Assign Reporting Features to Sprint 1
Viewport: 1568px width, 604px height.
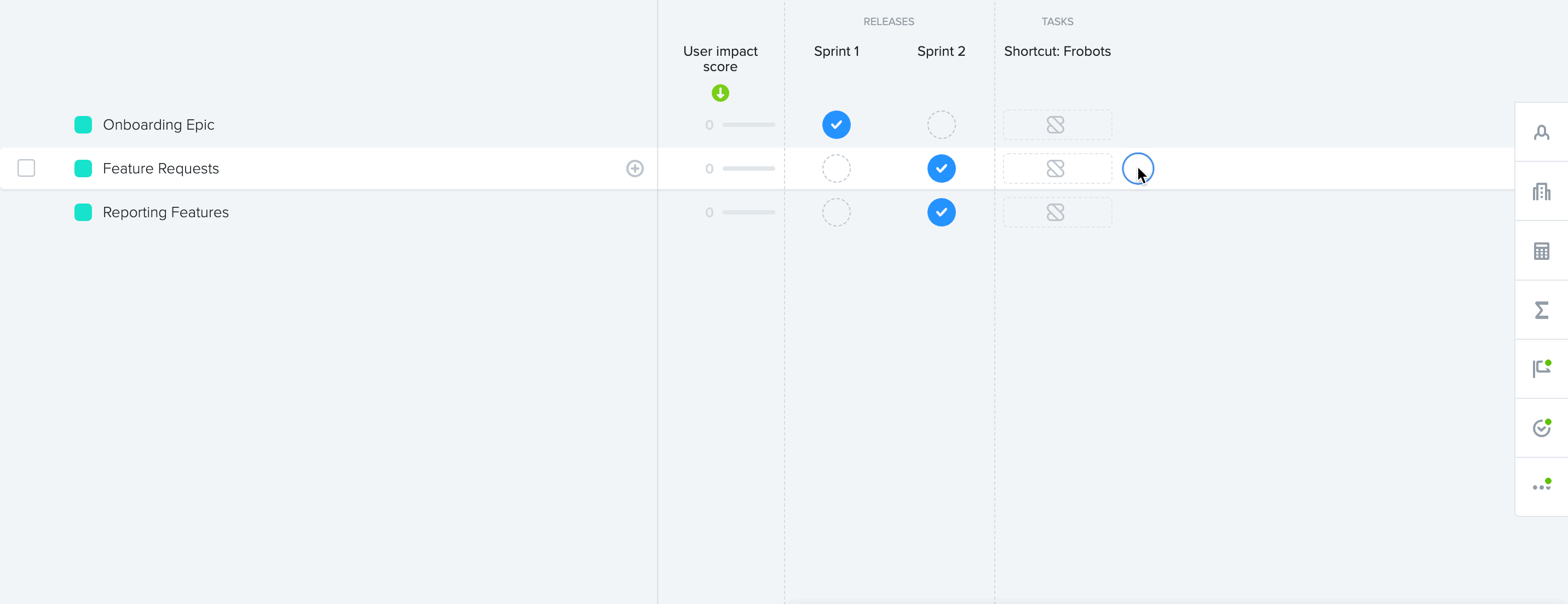pyautogui.click(x=837, y=212)
